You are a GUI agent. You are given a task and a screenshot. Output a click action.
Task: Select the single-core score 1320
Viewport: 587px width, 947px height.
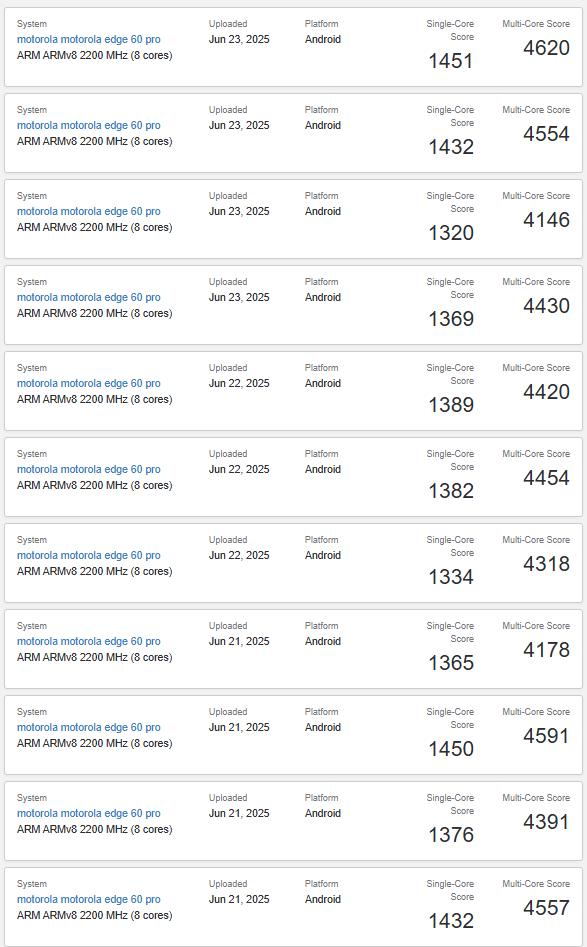pyautogui.click(x=451, y=233)
